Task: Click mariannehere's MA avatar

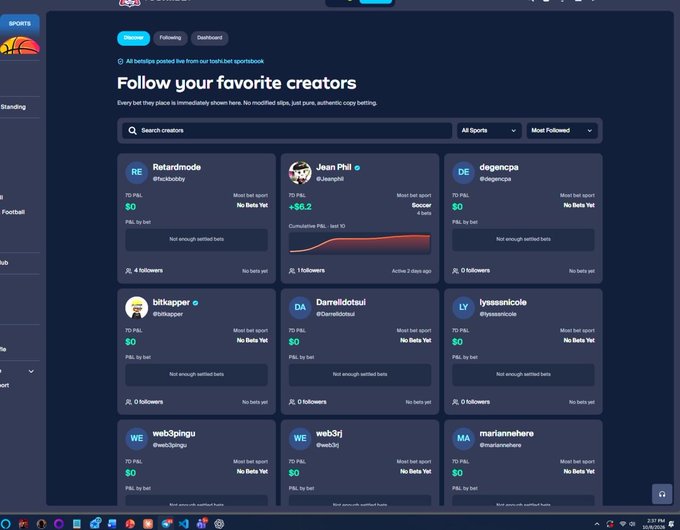Action: [x=464, y=438]
